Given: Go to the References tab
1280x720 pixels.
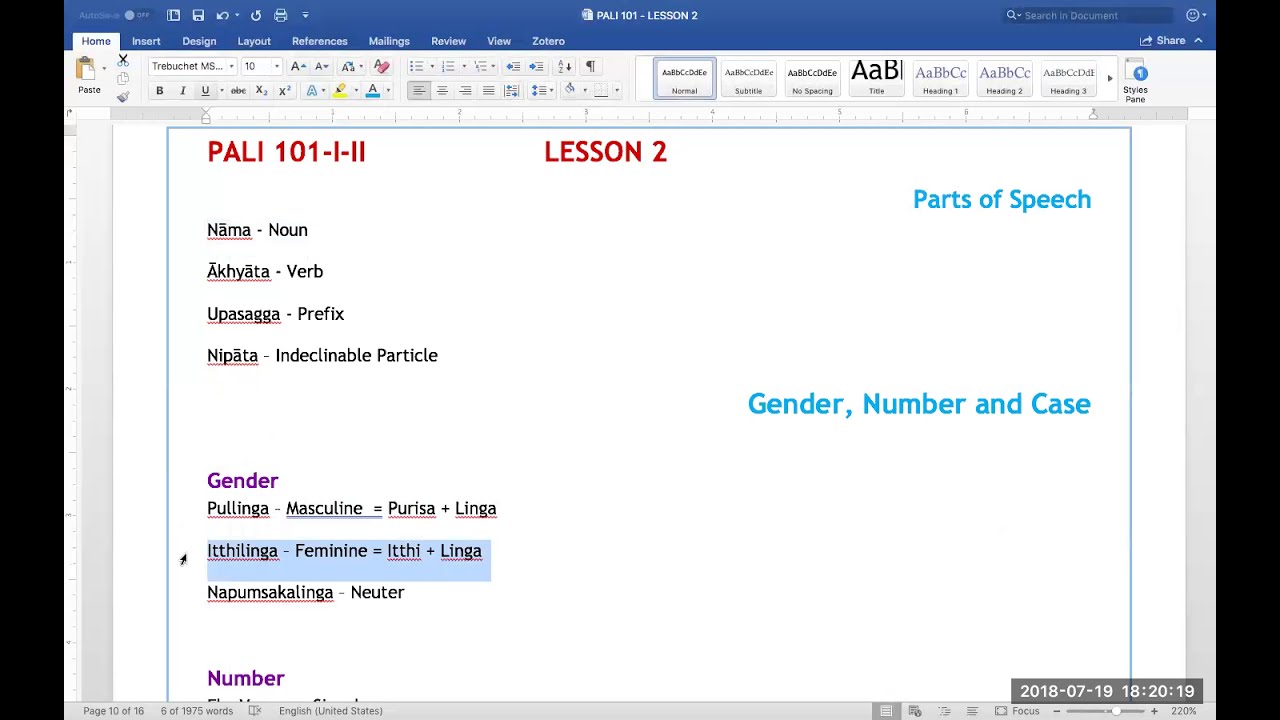Looking at the screenshot, I should 320,41.
